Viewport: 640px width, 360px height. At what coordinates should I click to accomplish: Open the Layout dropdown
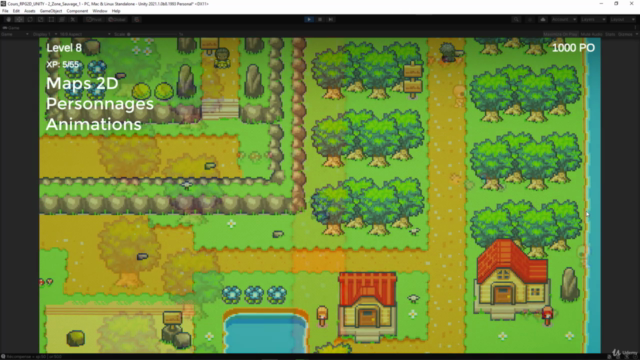click(x=622, y=19)
